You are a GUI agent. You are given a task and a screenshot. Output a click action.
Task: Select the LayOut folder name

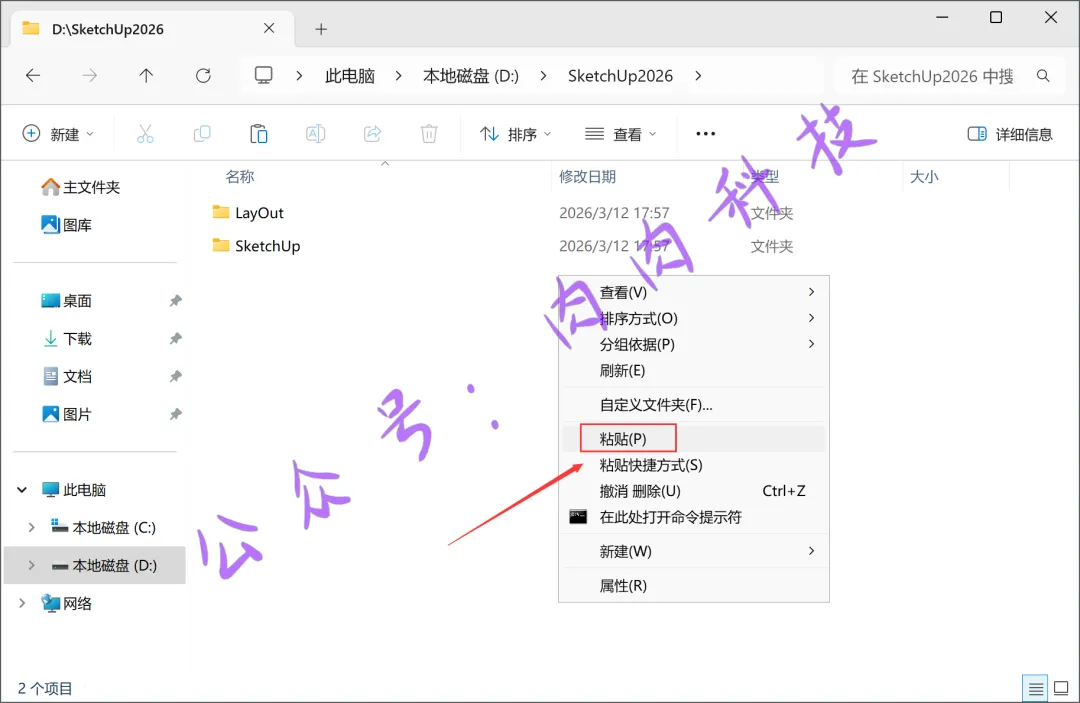tap(259, 213)
